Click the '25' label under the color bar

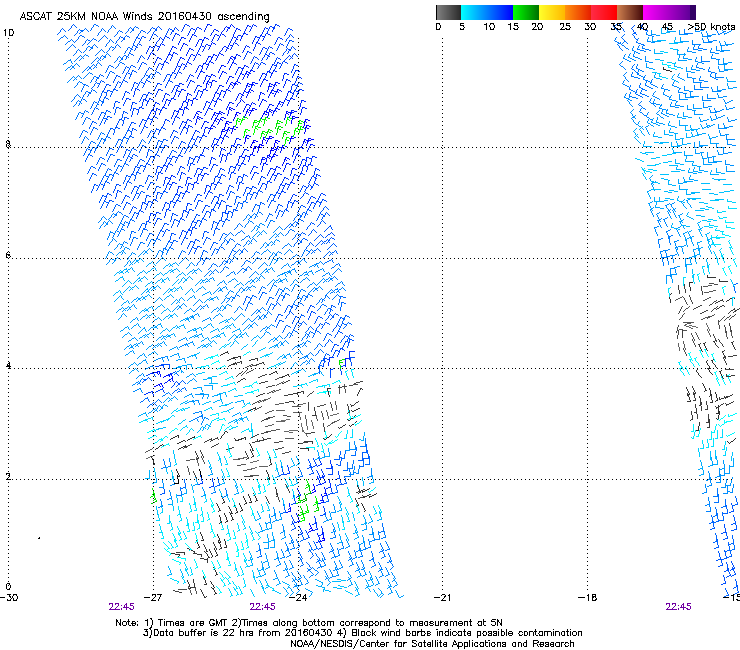point(565,27)
